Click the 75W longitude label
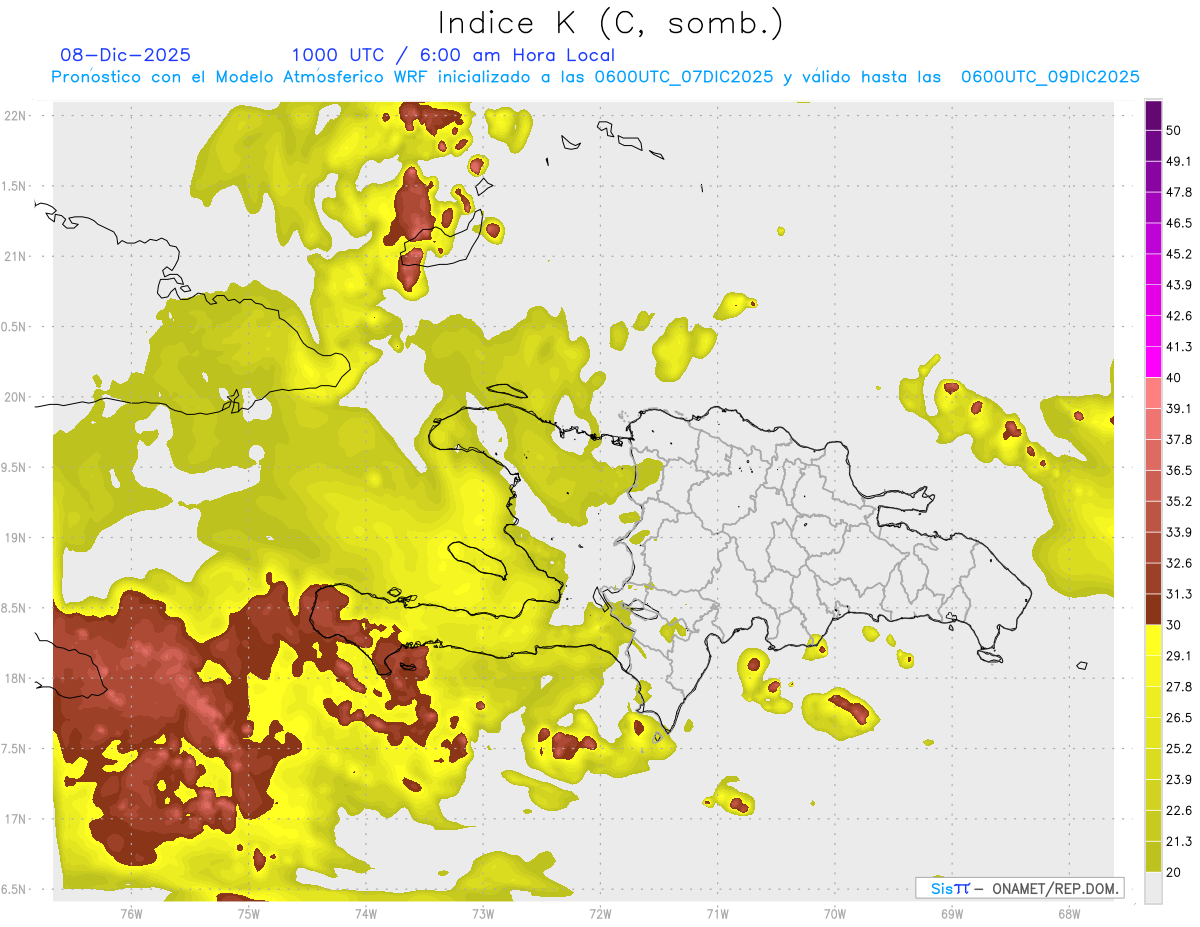The height and width of the screenshot is (927, 1200). tap(248, 913)
